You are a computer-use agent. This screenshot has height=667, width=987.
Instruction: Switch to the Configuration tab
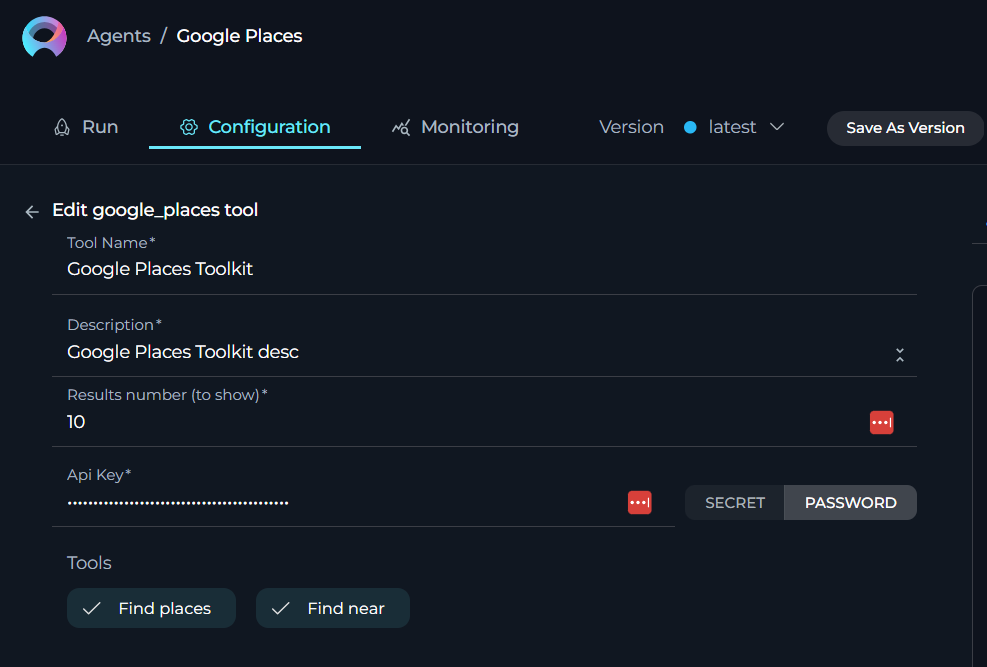click(x=255, y=127)
